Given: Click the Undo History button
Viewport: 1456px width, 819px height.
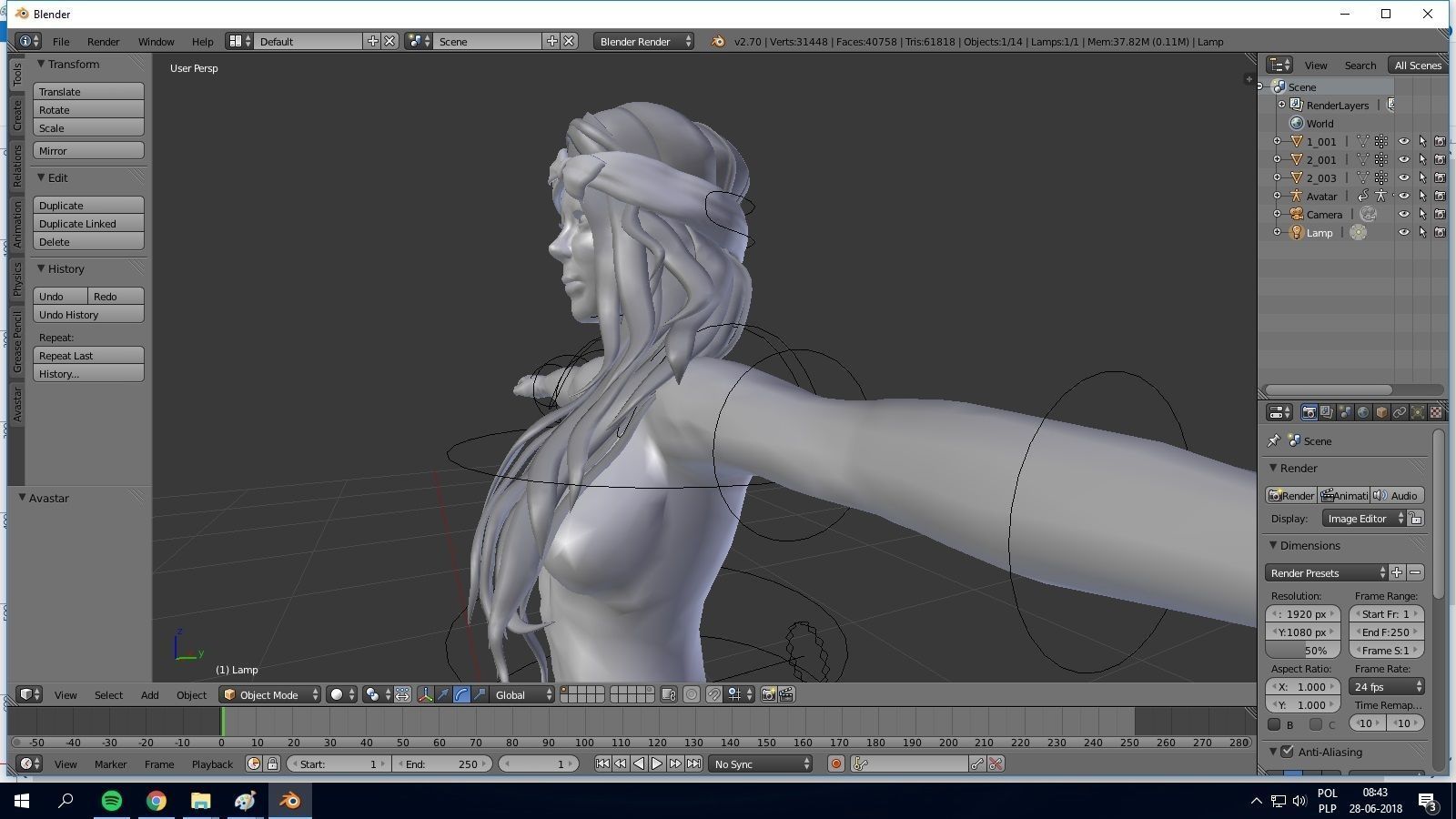Looking at the screenshot, I should point(88,314).
